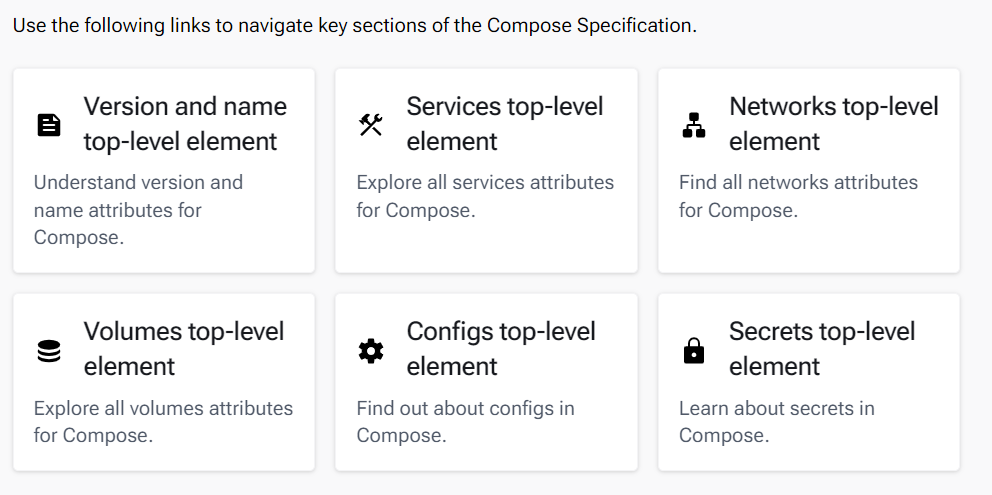Open Version and name top-level element heading
The image size is (992, 495).
185,124
